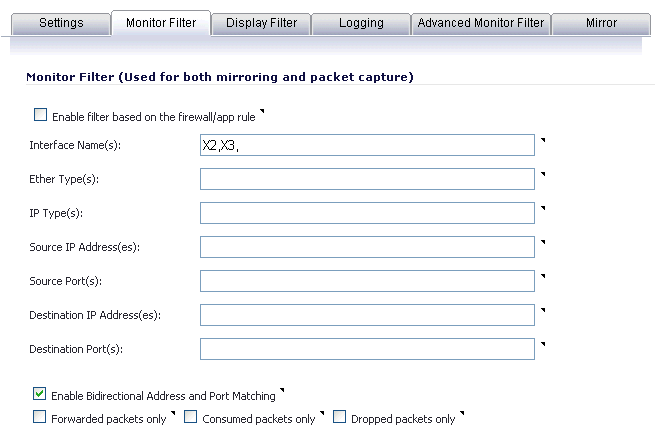Select the Monitor Filter tab

[x=160, y=23]
